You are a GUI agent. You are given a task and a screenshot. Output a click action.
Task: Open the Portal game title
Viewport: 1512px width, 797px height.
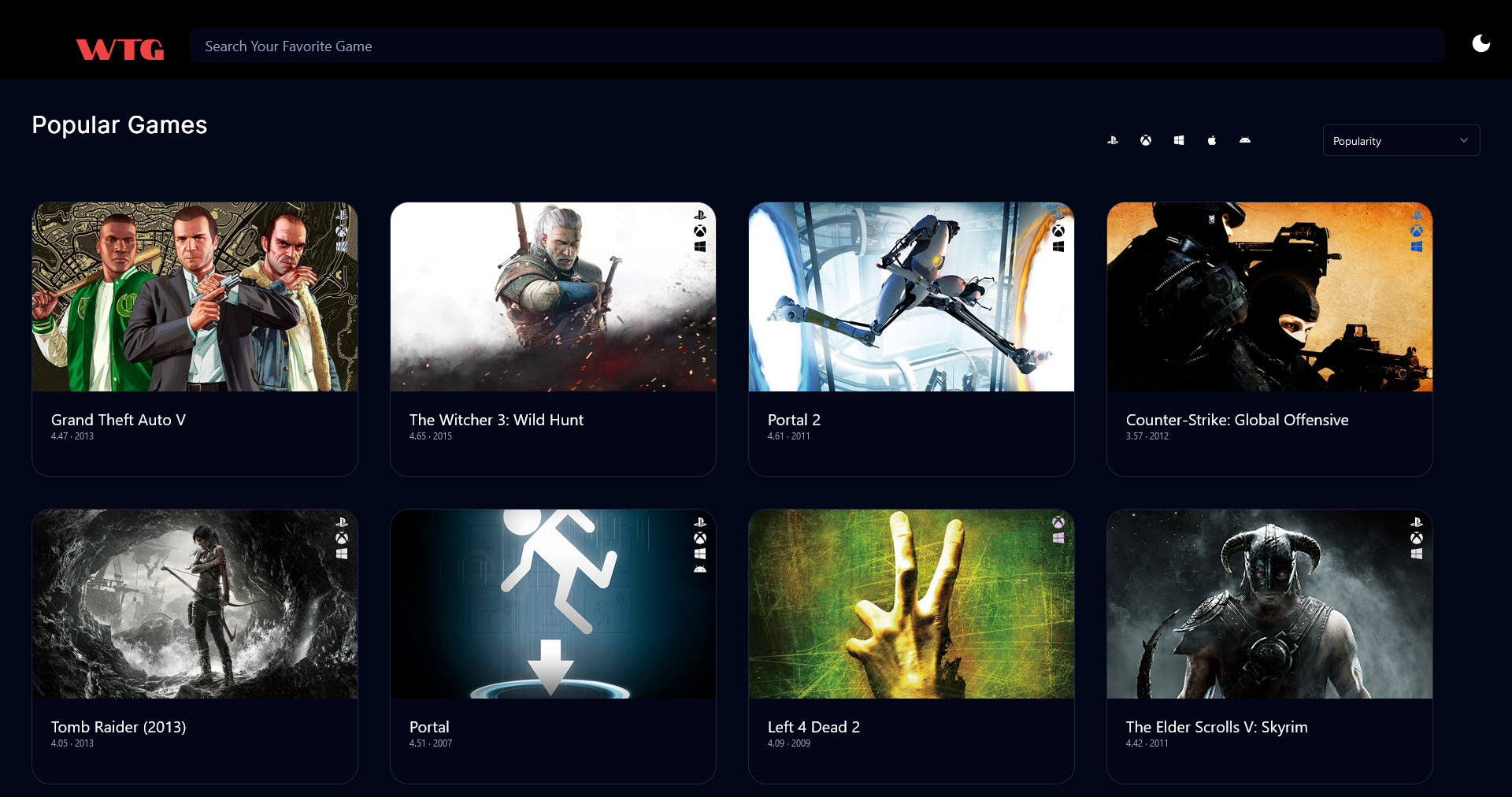click(429, 727)
